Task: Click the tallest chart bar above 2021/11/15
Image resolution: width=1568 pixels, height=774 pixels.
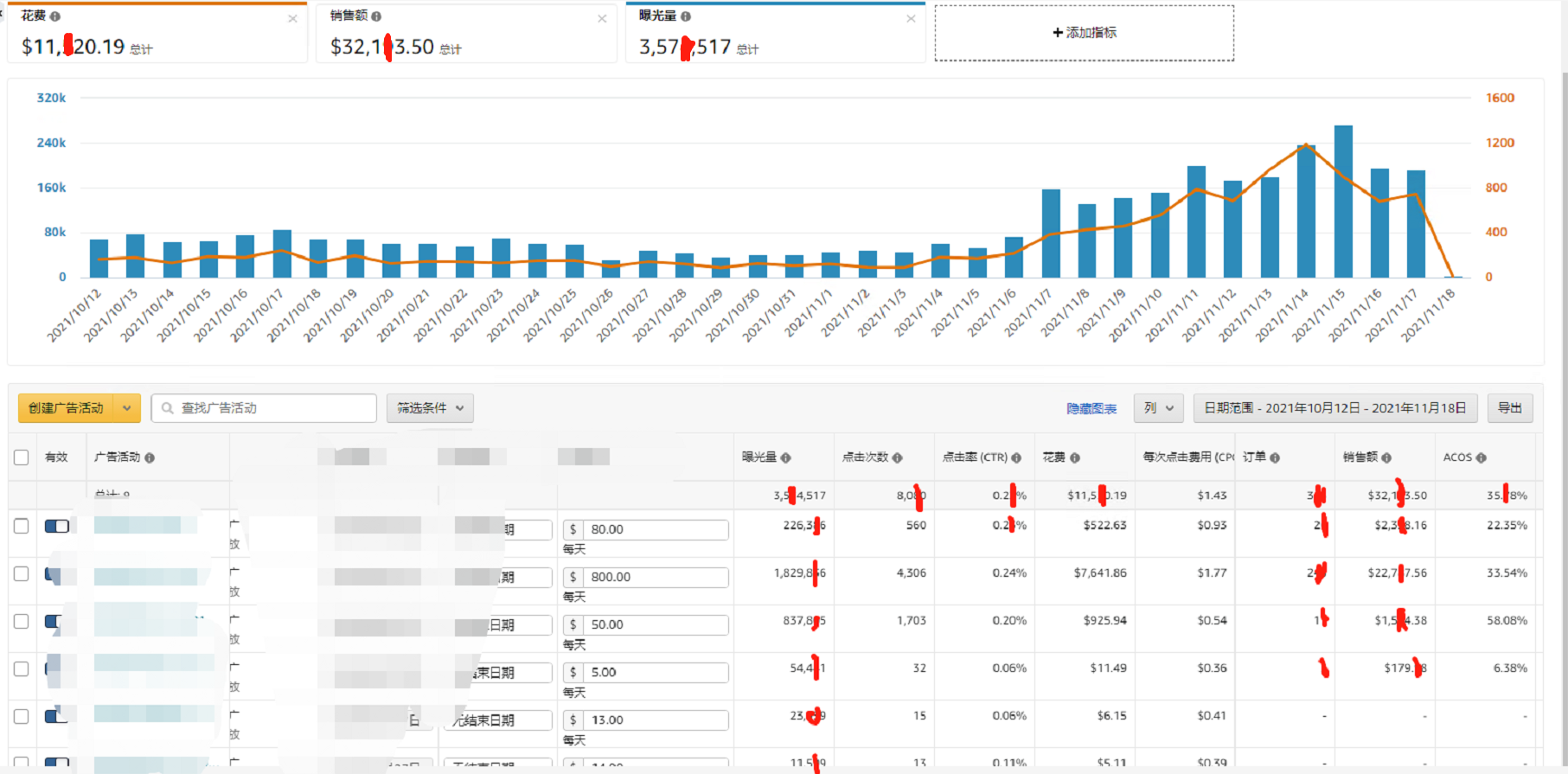Action: tap(1343, 201)
